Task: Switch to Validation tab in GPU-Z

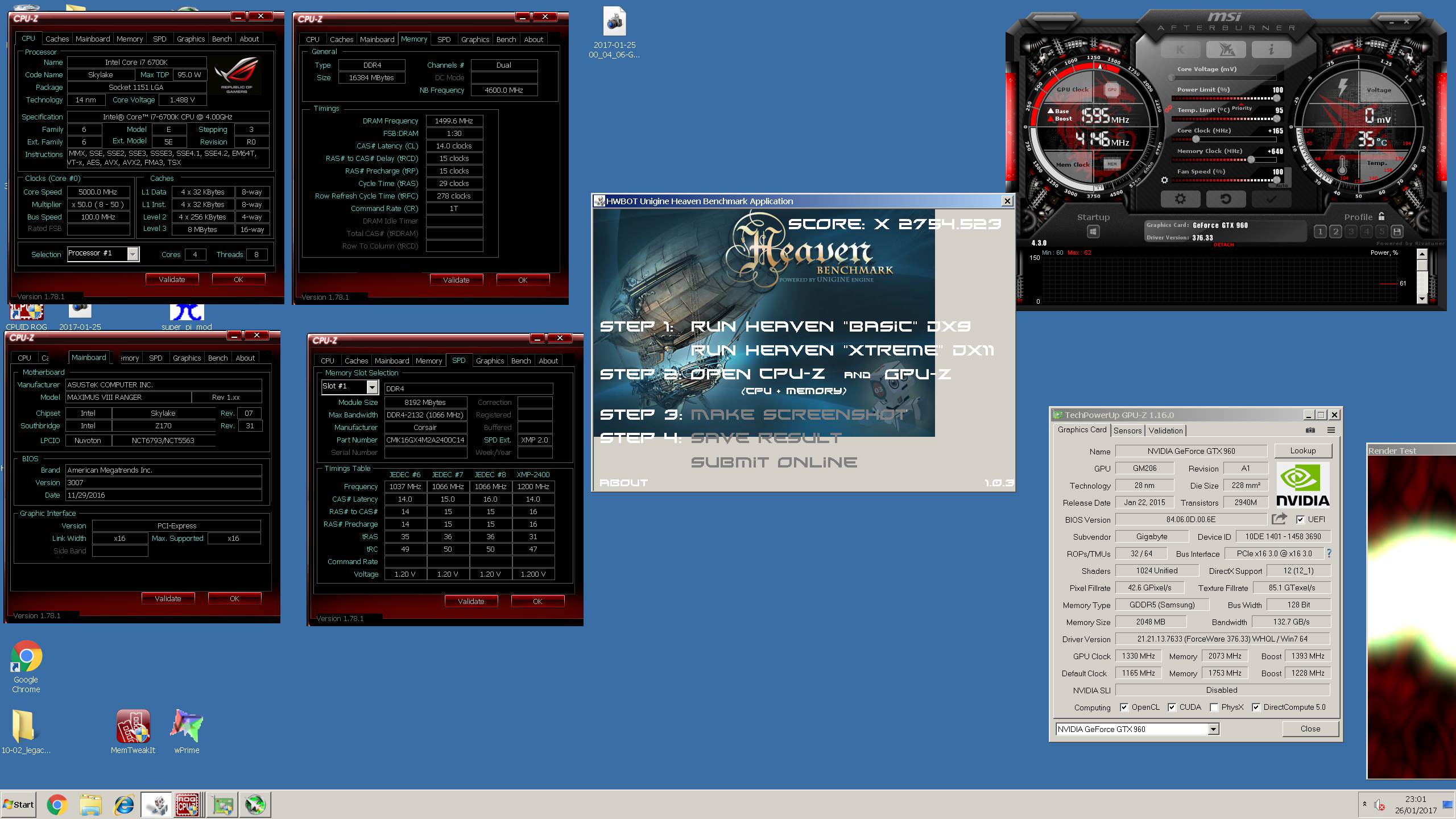Action: [x=1165, y=431]
